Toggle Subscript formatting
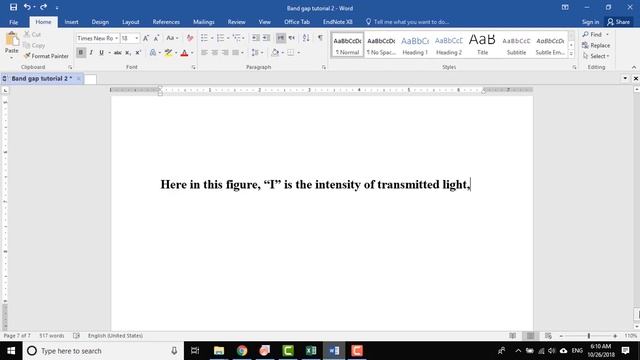 point(128,53)
